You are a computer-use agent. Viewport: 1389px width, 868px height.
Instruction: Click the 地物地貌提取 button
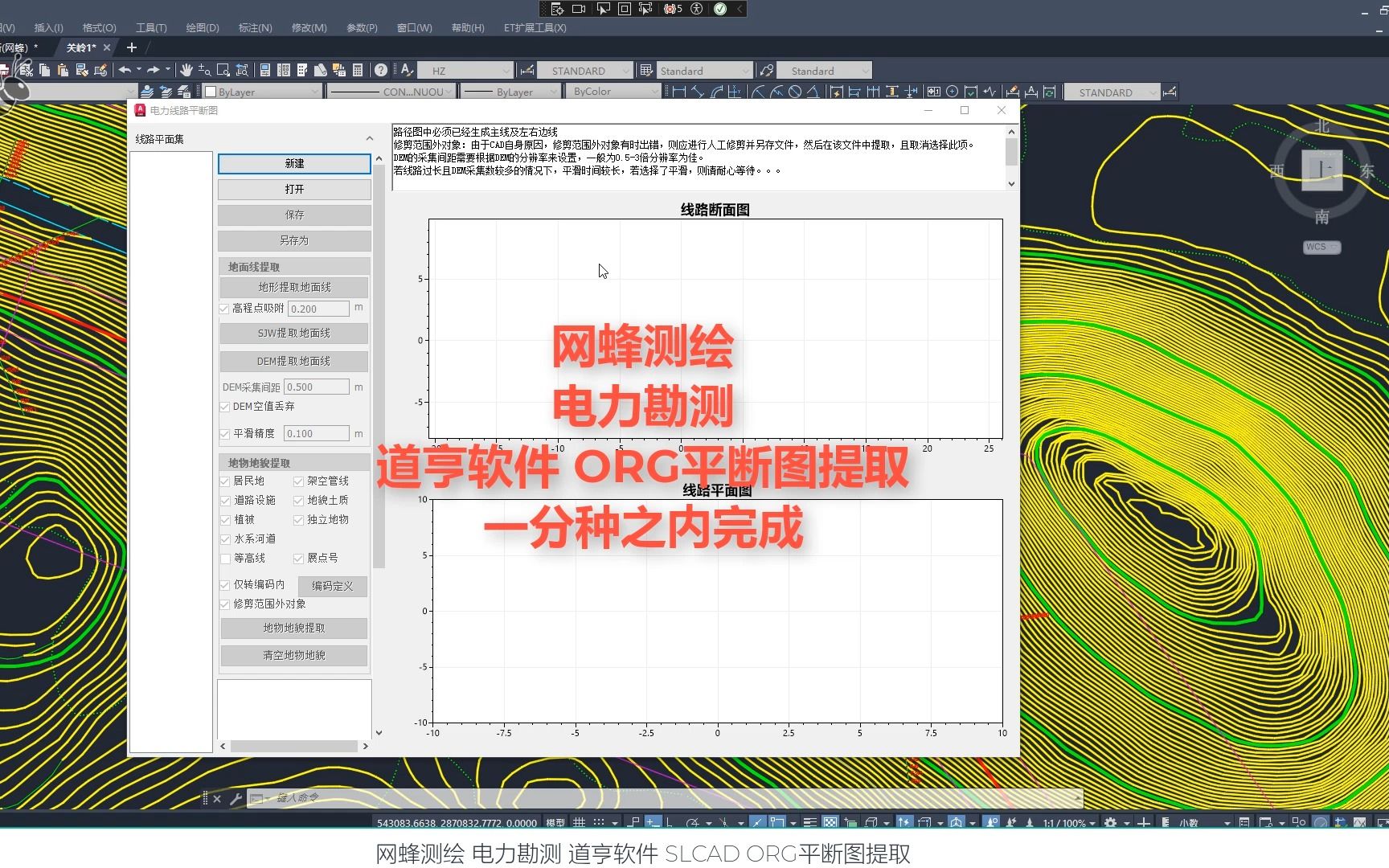tap(294, 628)
